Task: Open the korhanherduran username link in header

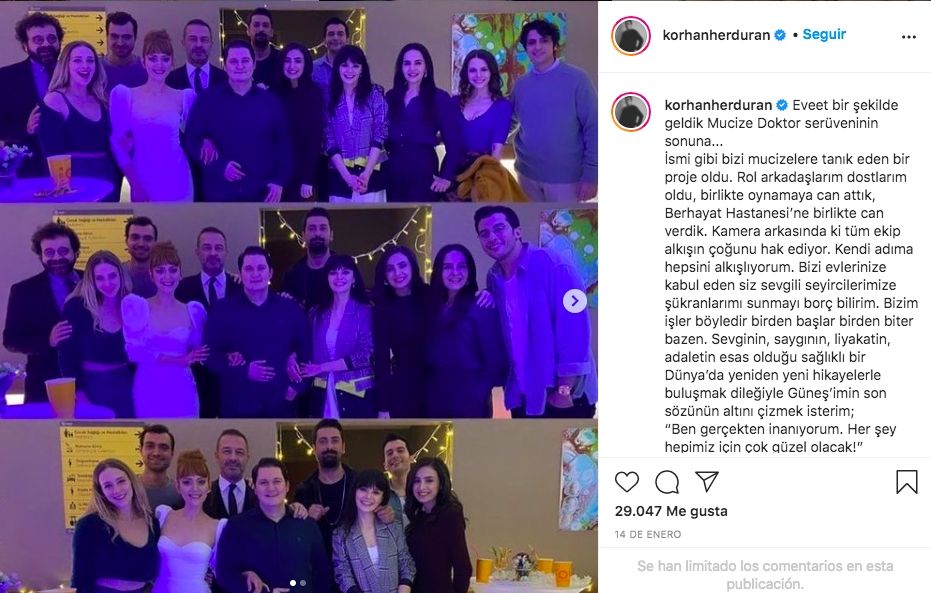Action: coord(716,35)
